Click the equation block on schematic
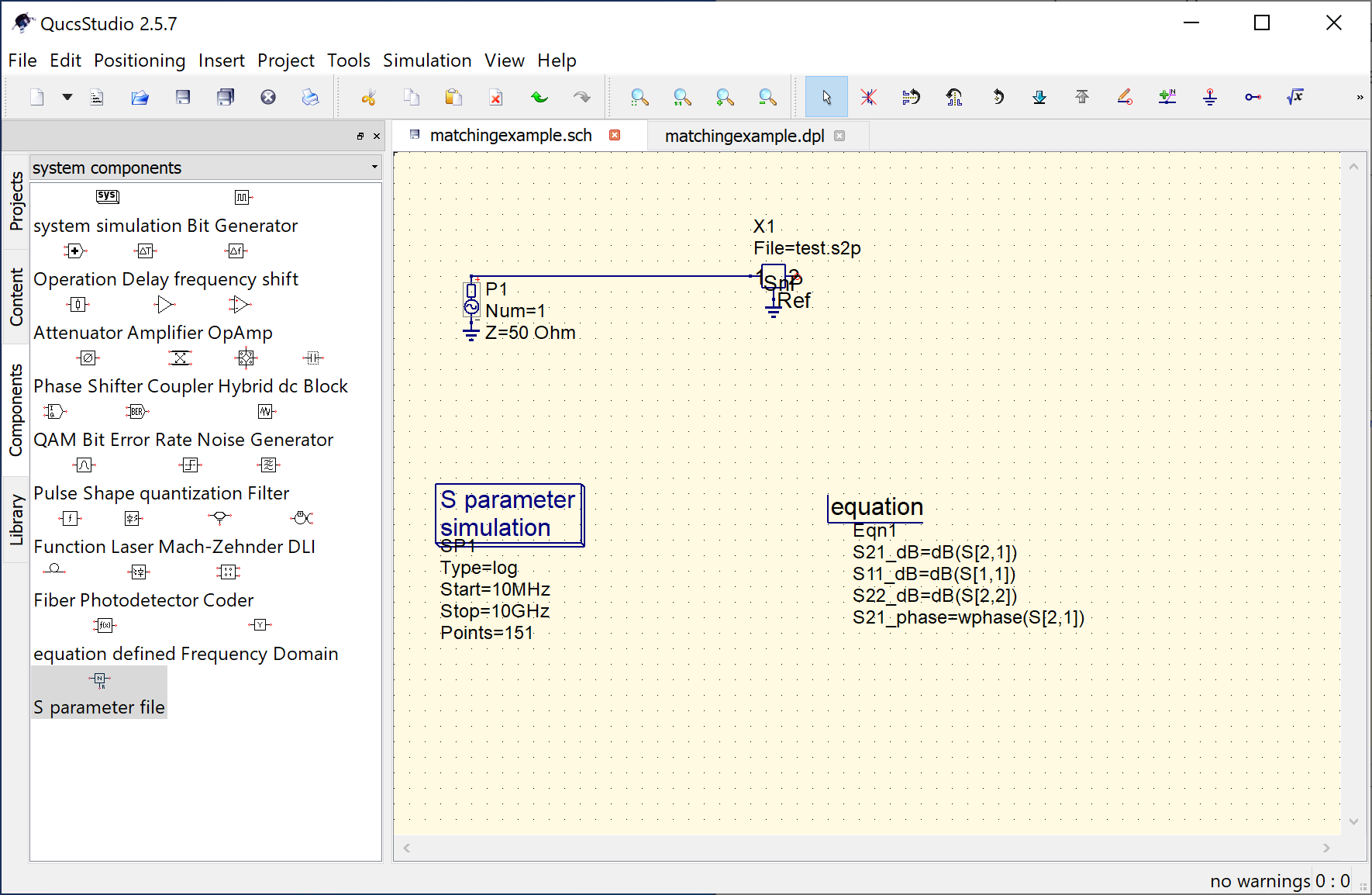The width and height of the screenshot is (1372, 895). [x=876, y=507]
